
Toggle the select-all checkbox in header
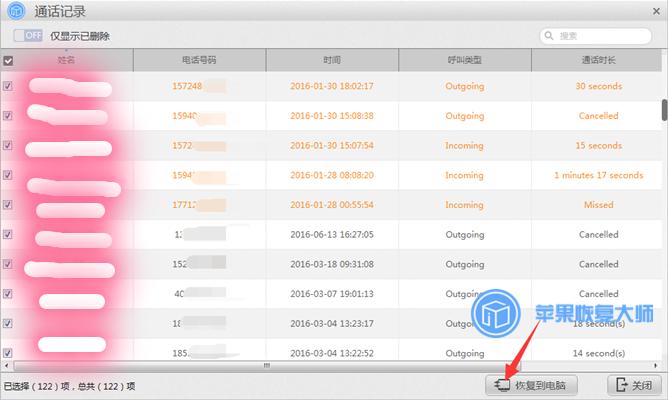tap(9, 61)
